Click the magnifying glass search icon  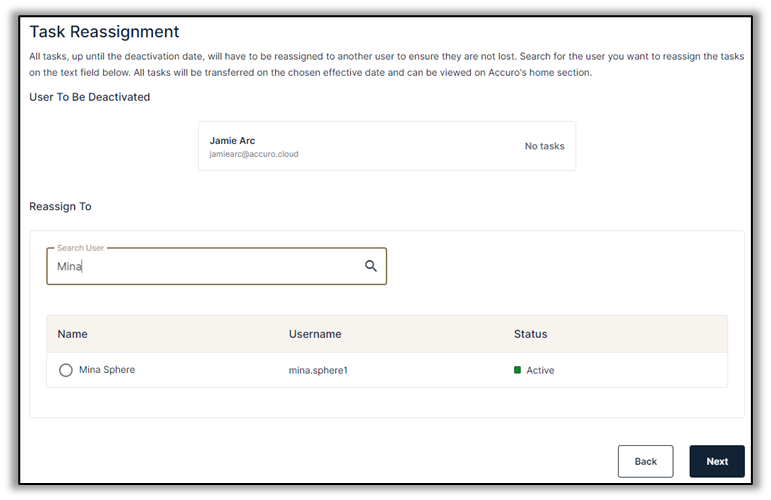[370, 266]
